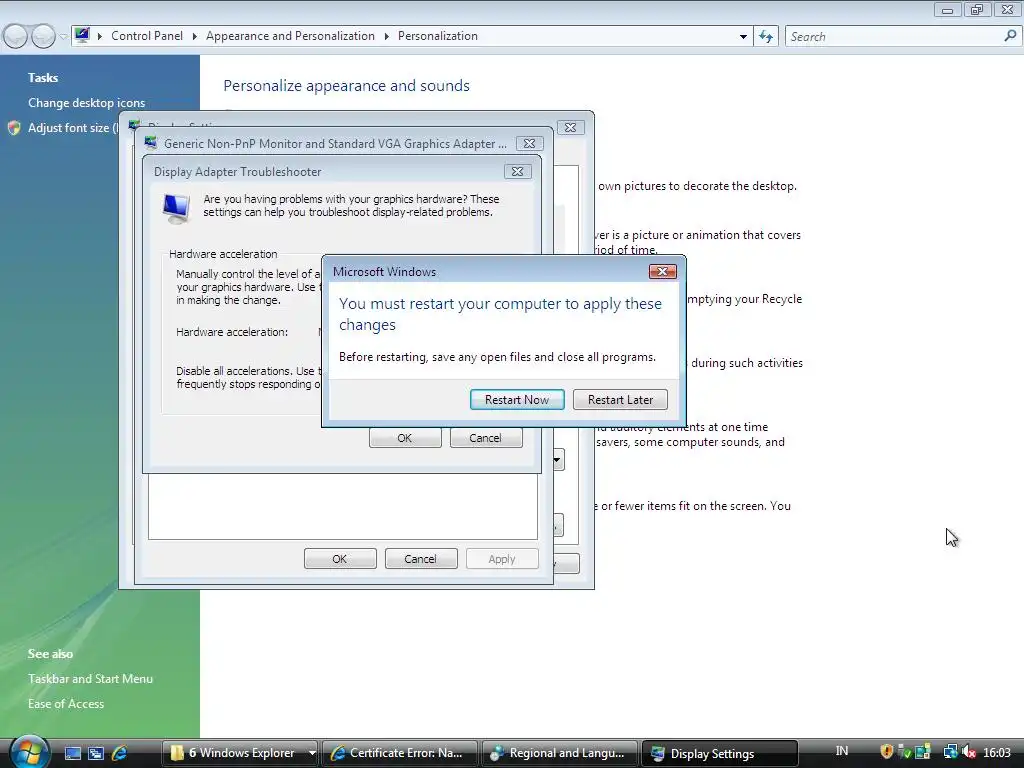
Task: Click OK in Display Adapter Troubleshooter
Action: 405,438
